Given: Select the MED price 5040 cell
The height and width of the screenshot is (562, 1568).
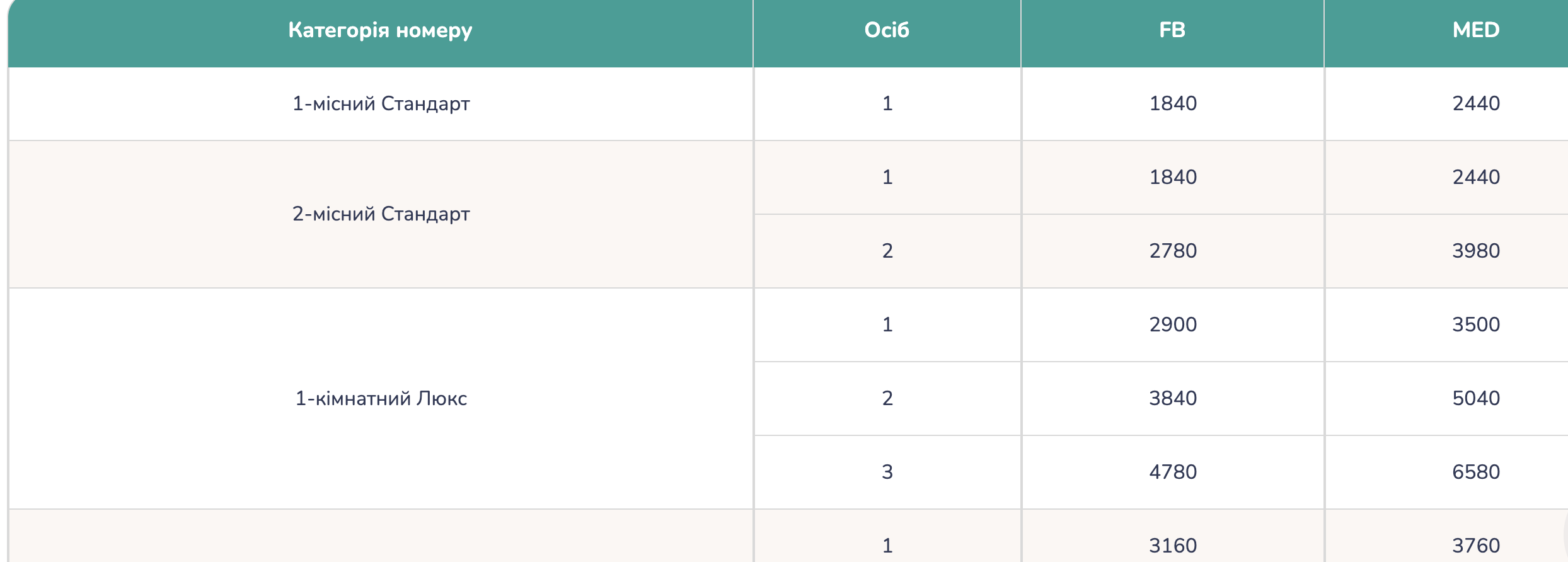Looking at the screenshot, I should click(x=1475, y=398).
